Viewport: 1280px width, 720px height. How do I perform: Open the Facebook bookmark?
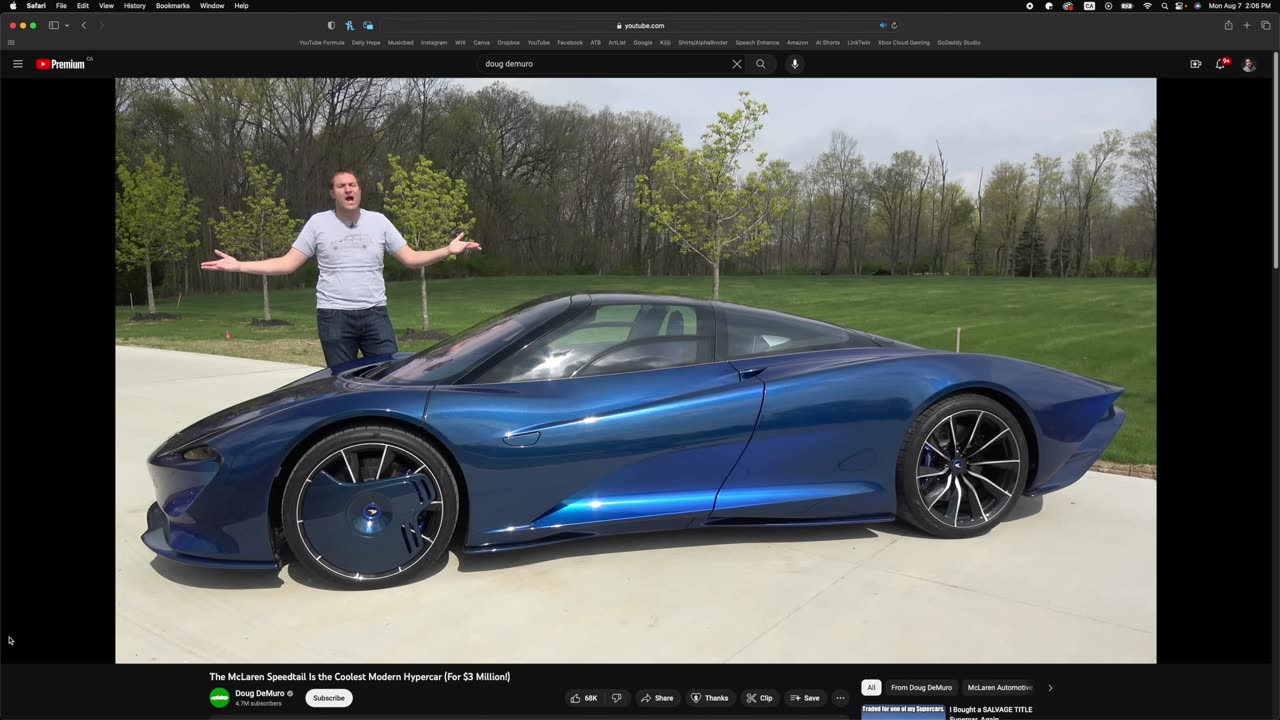pyautogui.click(x=570, y=43)
